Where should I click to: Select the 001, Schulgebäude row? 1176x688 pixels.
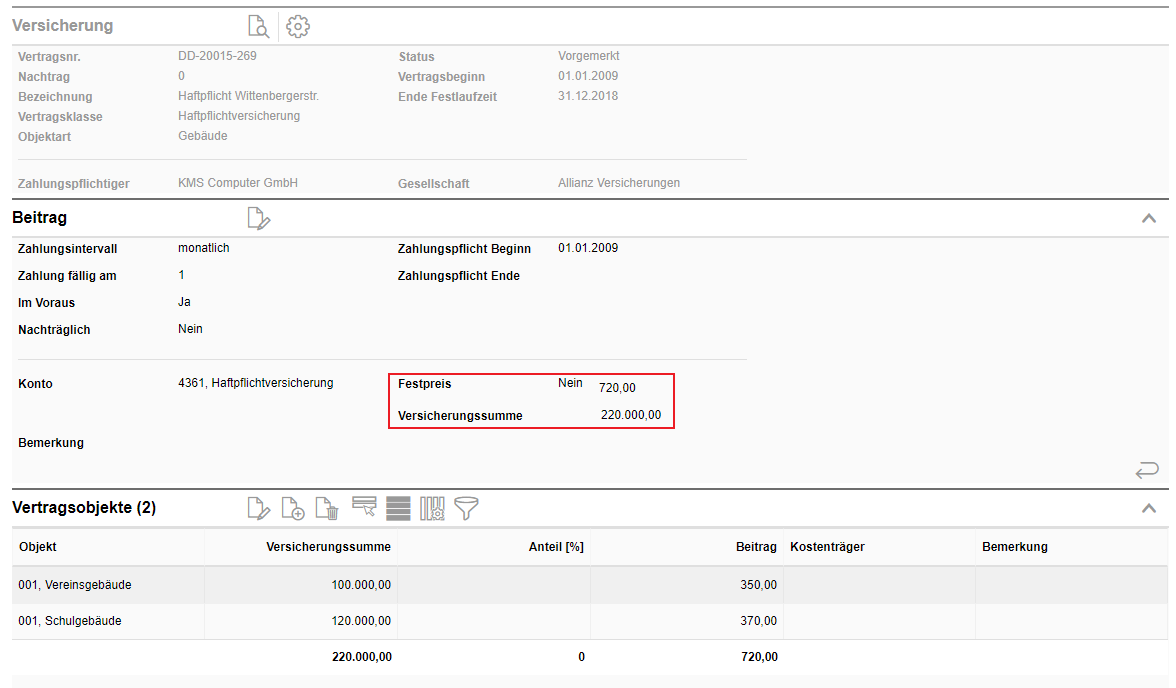[70, 621]
